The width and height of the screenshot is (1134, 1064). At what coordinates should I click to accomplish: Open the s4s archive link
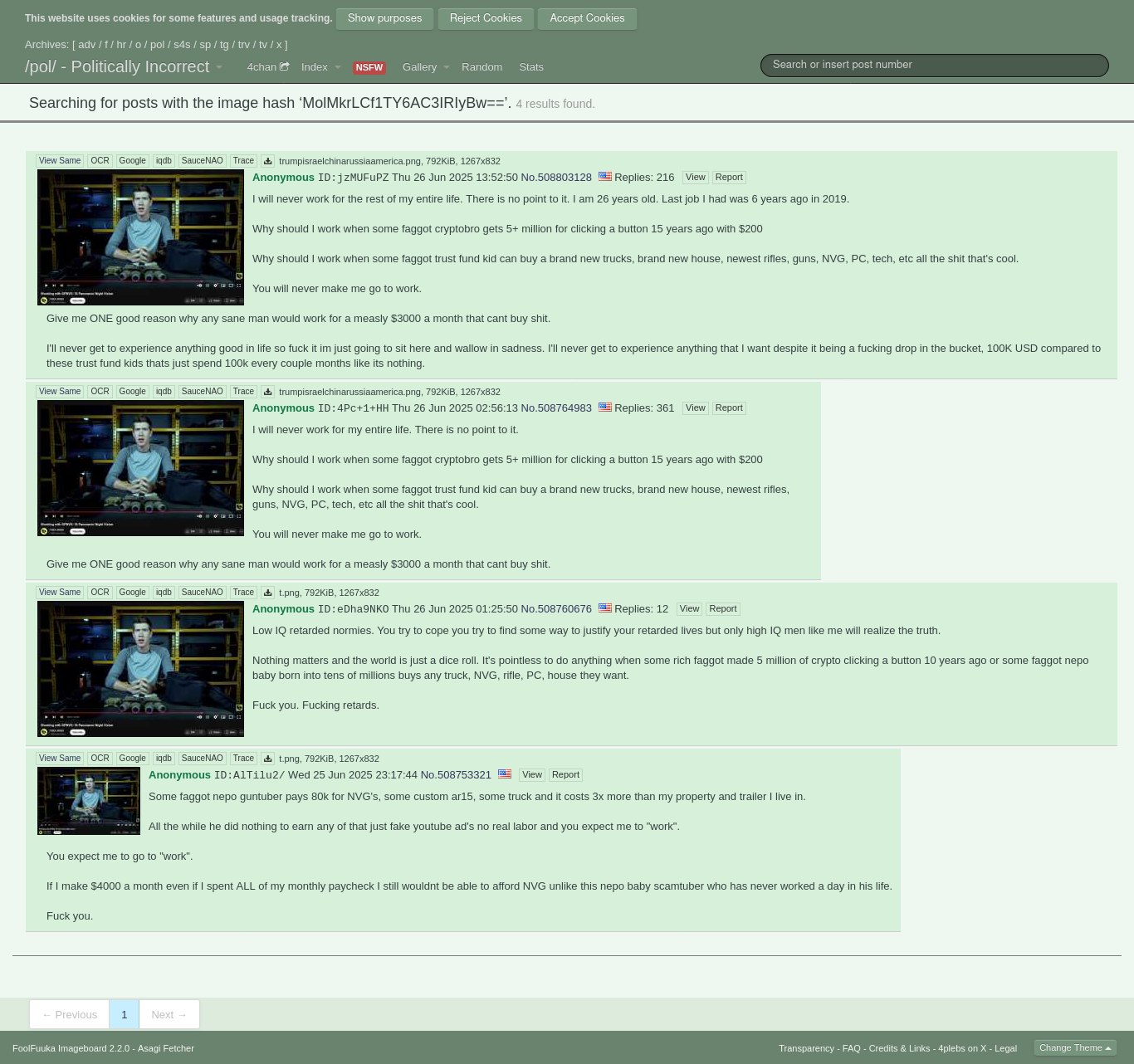click(x=182, y=45)
